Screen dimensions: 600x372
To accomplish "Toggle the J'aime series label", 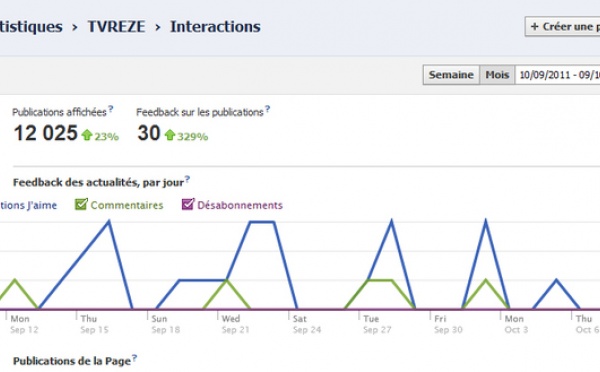I will [28, 206].
